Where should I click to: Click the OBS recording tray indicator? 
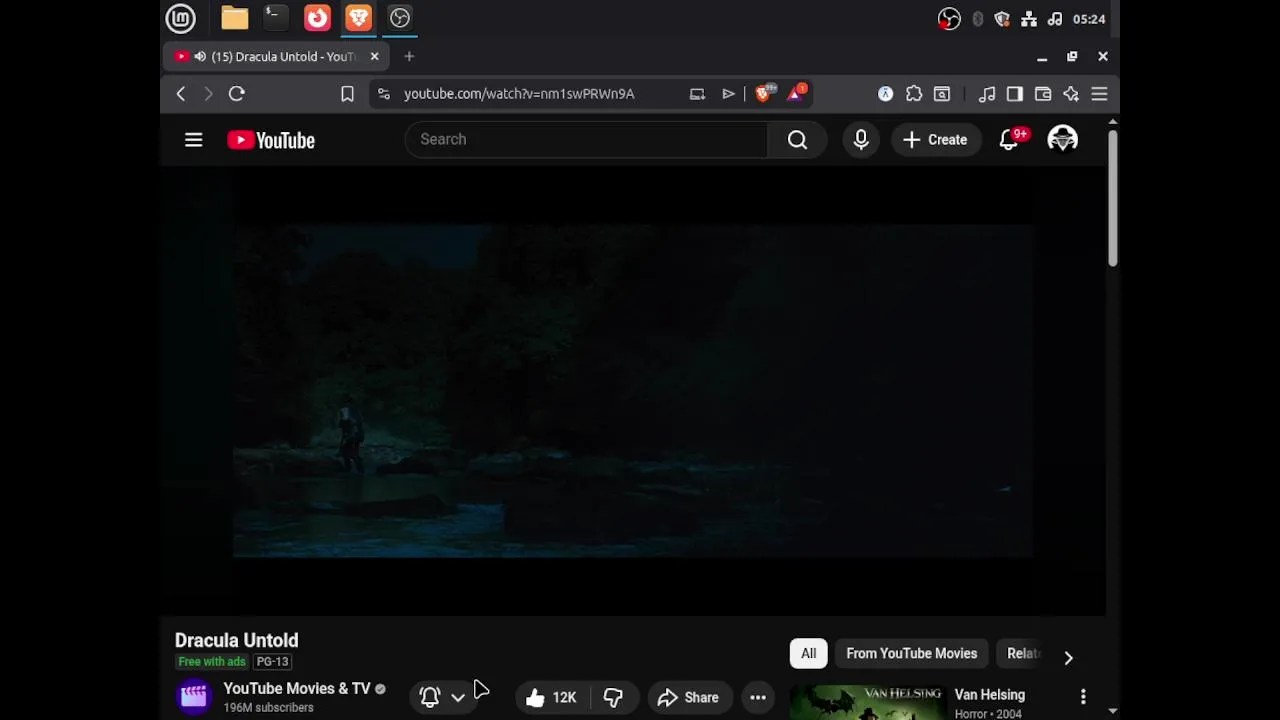tap(949, 19)
